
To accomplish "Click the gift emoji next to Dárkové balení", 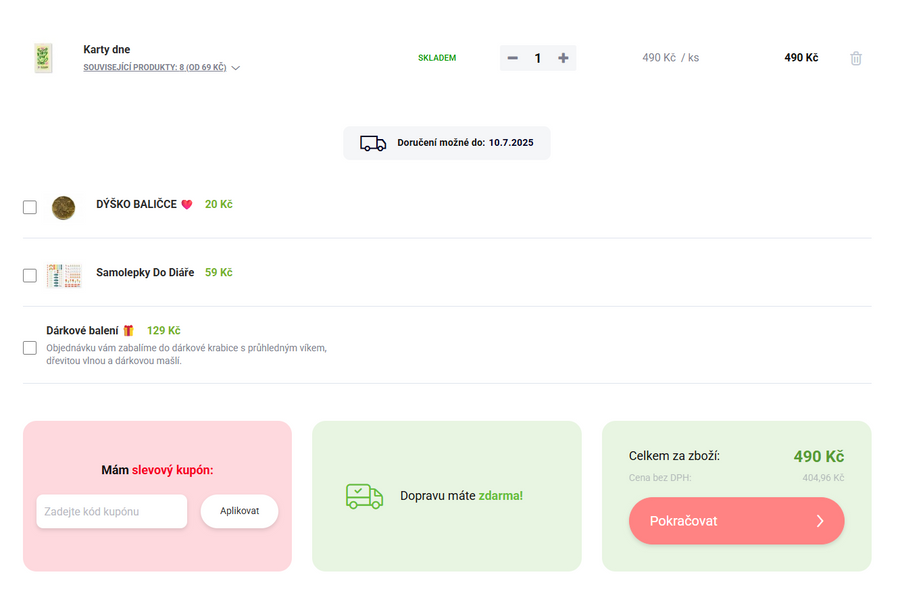I will coord(128,331).
